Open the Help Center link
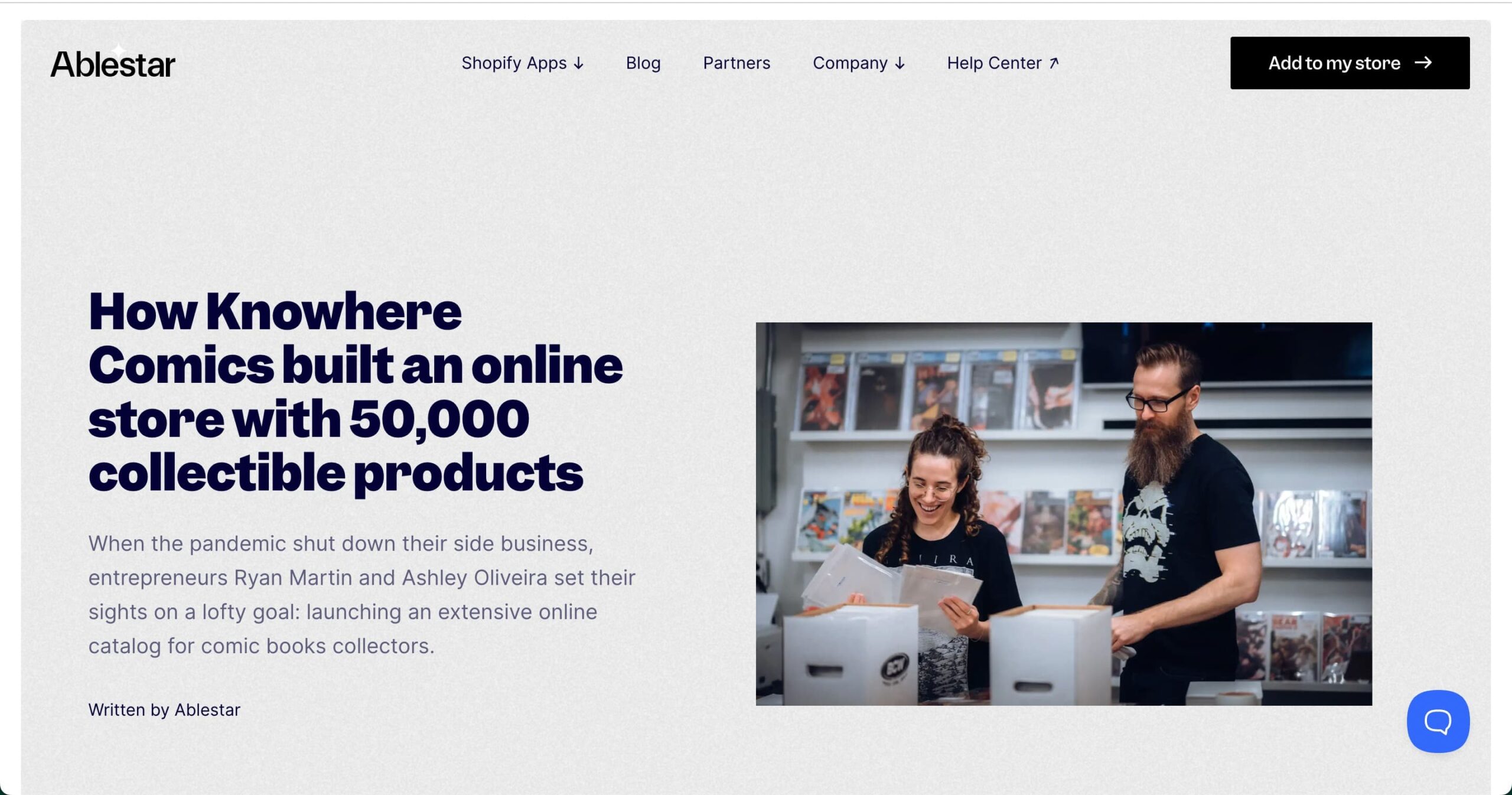Viewport: 1512px width, 795px height. pyautogui.click(x=1003, y=63)
